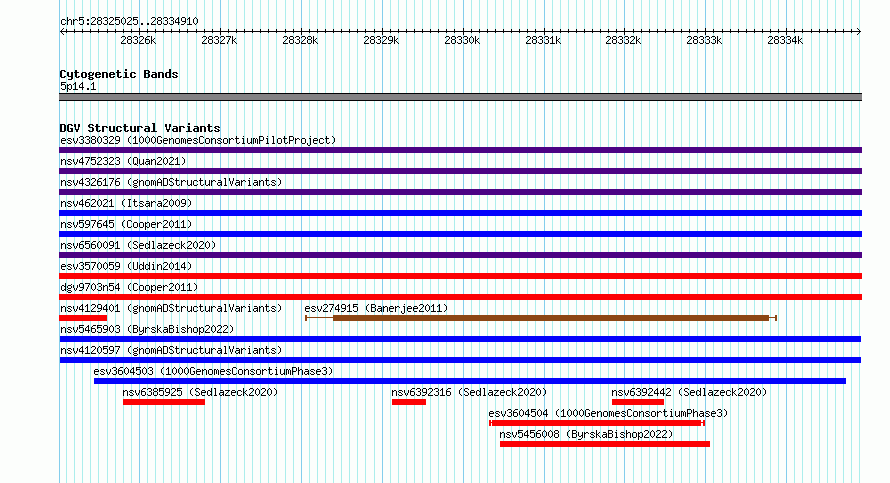890x483 pixels.
Task: Click the blue esv3604503 variant bar
Action: pos(470,381)
